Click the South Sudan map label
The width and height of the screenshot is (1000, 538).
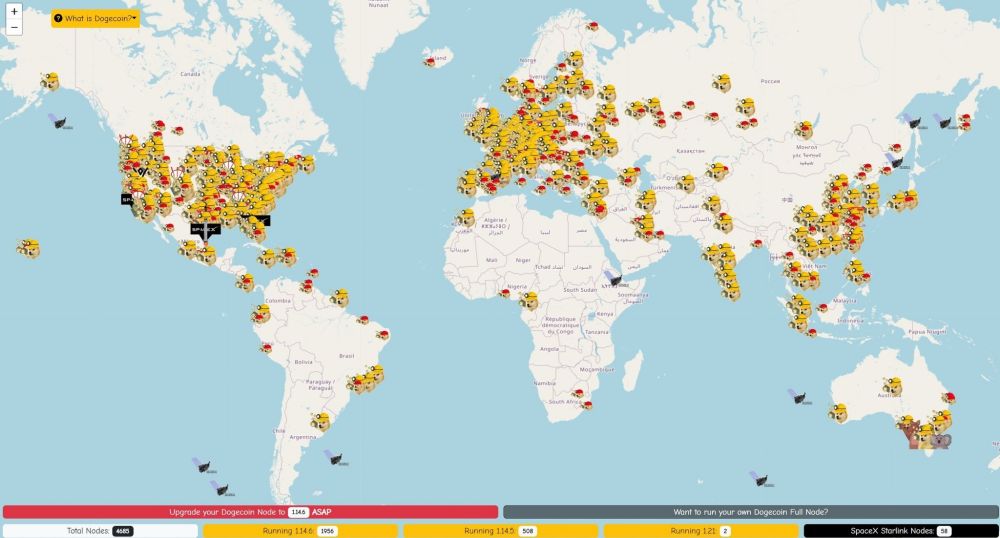point(580,289)
